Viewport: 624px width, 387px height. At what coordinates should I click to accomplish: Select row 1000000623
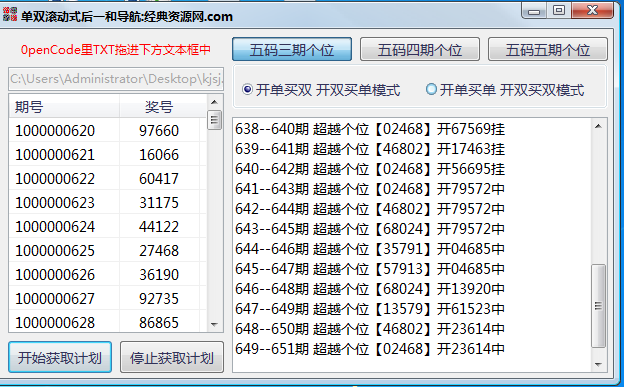point(107,202)
